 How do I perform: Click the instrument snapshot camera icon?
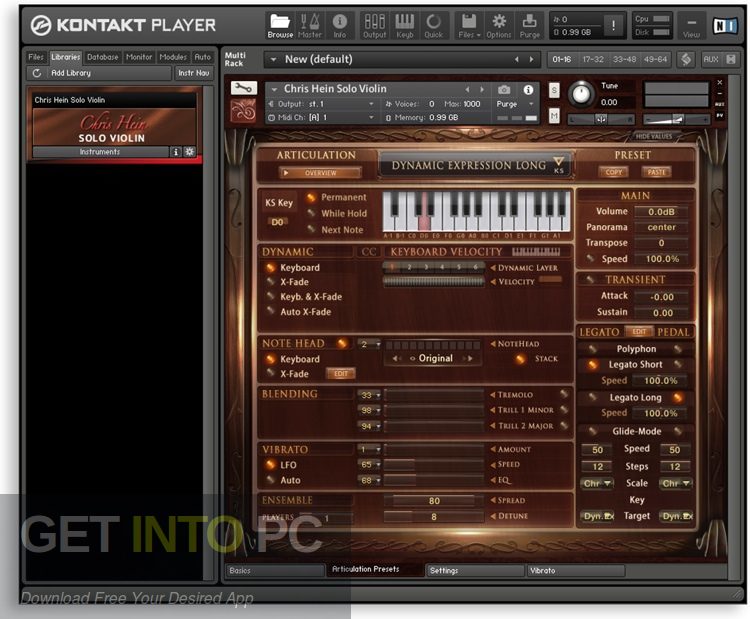click(504, 89)
